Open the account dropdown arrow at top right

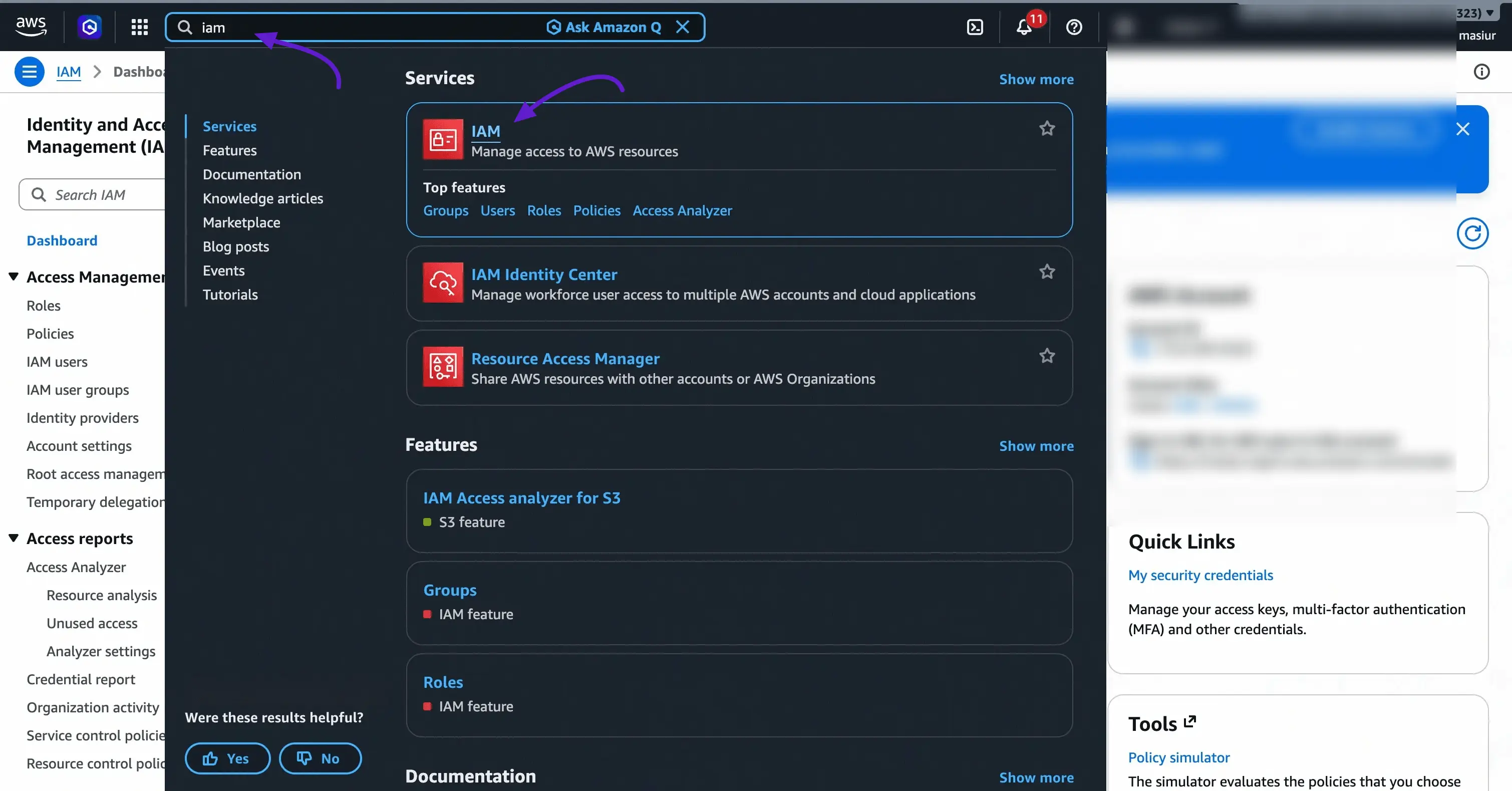1489,13
